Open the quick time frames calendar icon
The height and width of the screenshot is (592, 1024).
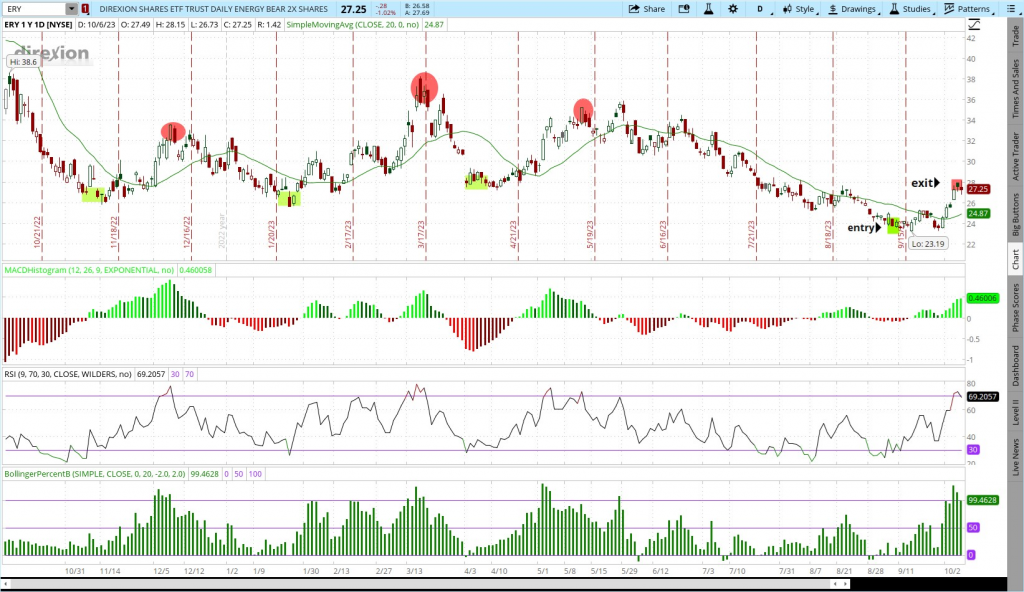click(x=684, y=9)
